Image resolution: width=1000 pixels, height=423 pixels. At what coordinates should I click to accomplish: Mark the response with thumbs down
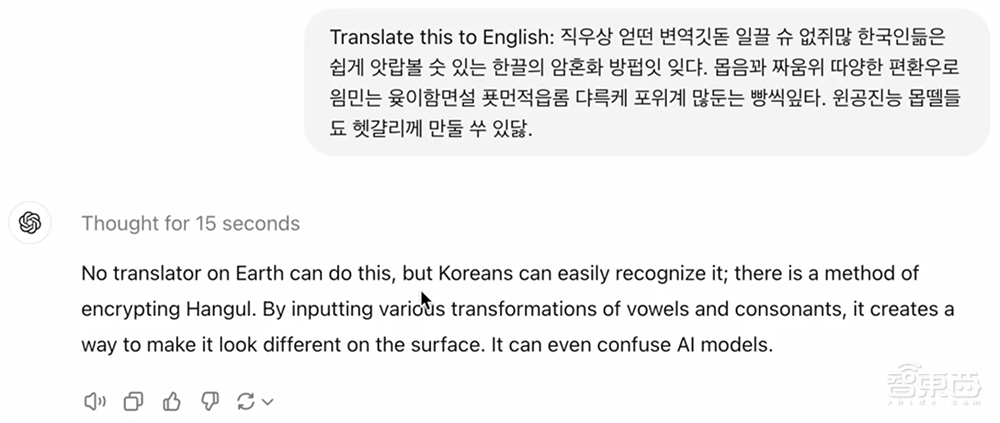(209, 401)
